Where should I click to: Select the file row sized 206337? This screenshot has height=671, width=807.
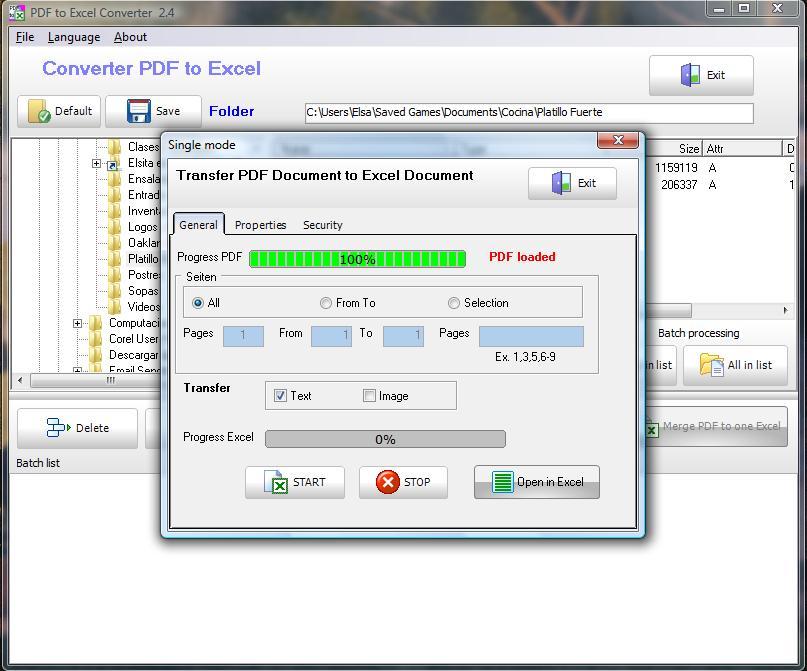(721, 185)
